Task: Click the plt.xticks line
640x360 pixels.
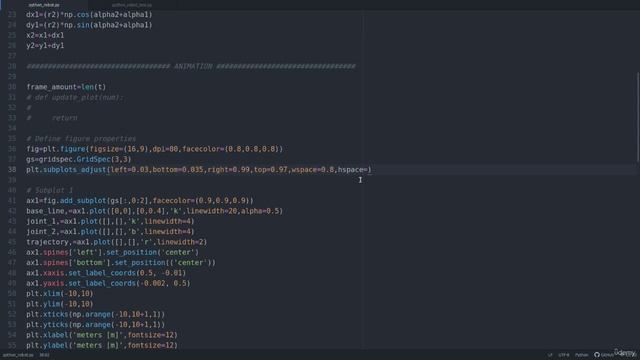Action: click(x=96, y=314)
